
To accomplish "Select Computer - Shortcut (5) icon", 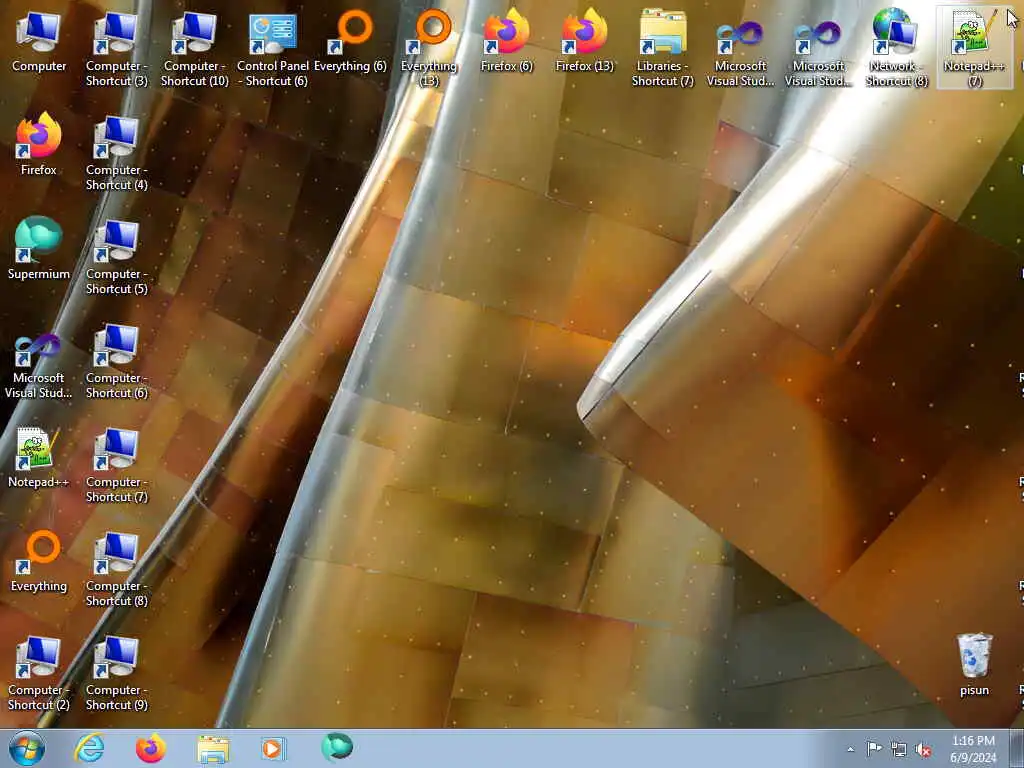I will tap(117, 257).
